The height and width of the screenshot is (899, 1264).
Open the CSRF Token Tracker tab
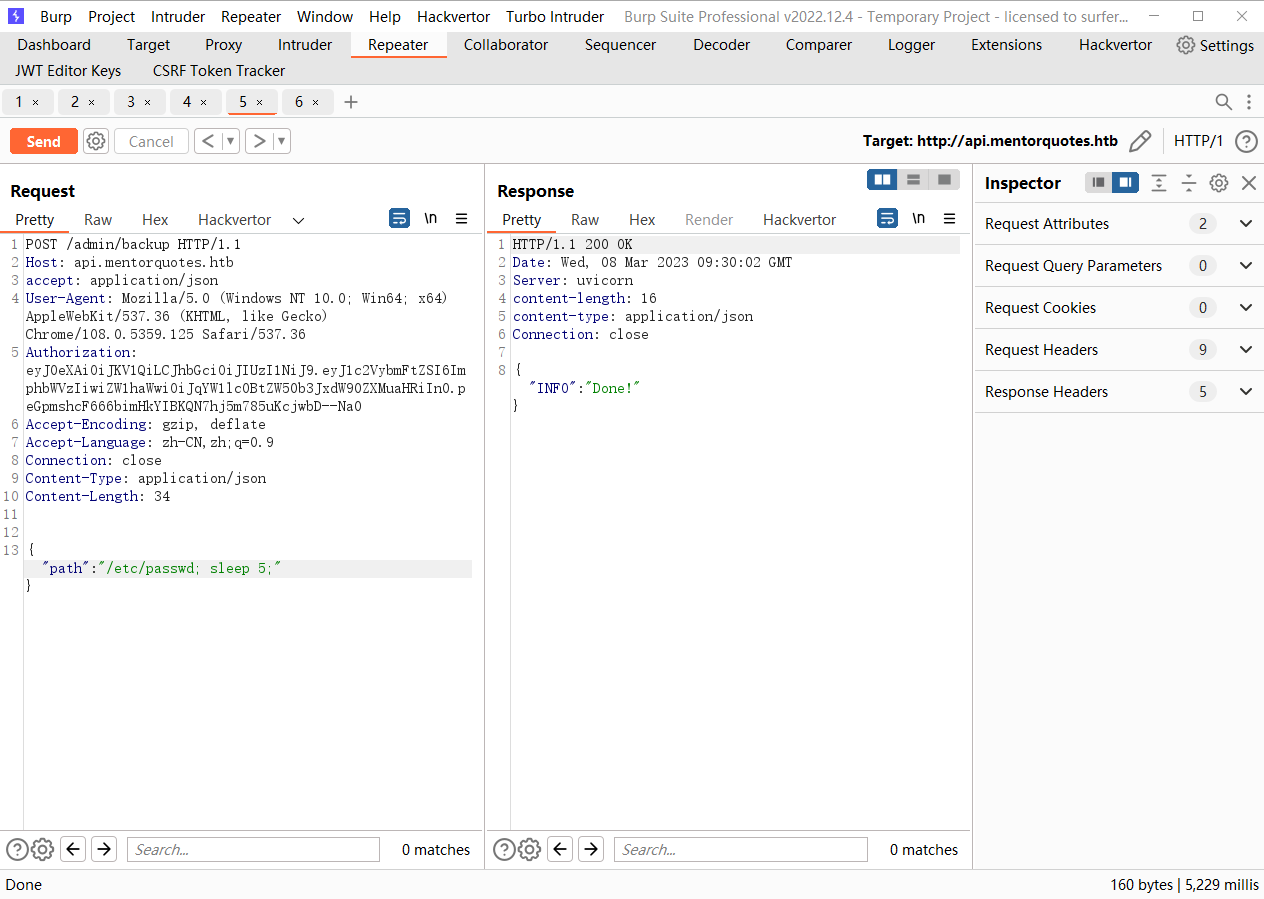click(219, 71)
